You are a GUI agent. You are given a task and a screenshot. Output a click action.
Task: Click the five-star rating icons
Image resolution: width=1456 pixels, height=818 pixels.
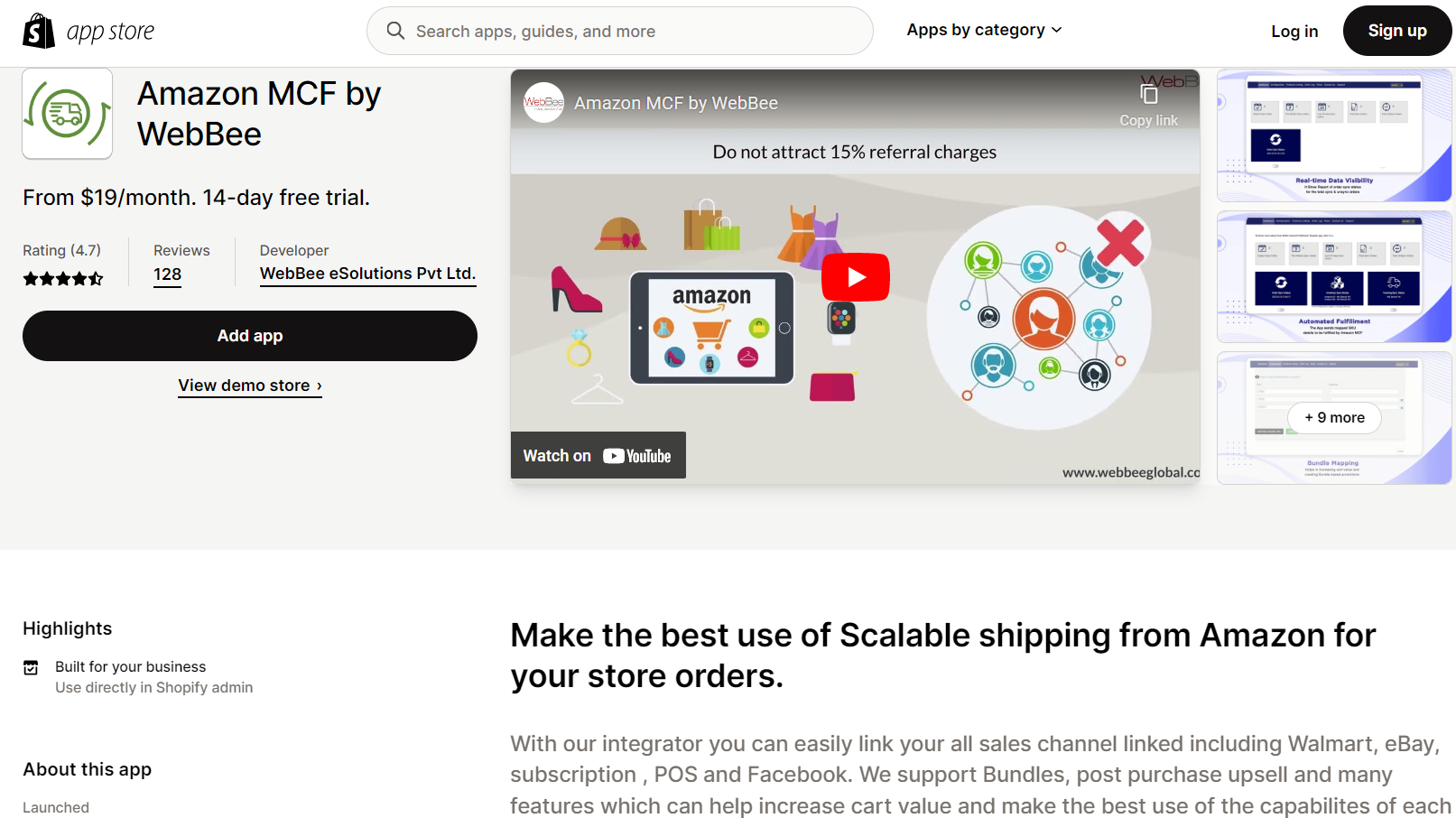(x=63, y=278)
